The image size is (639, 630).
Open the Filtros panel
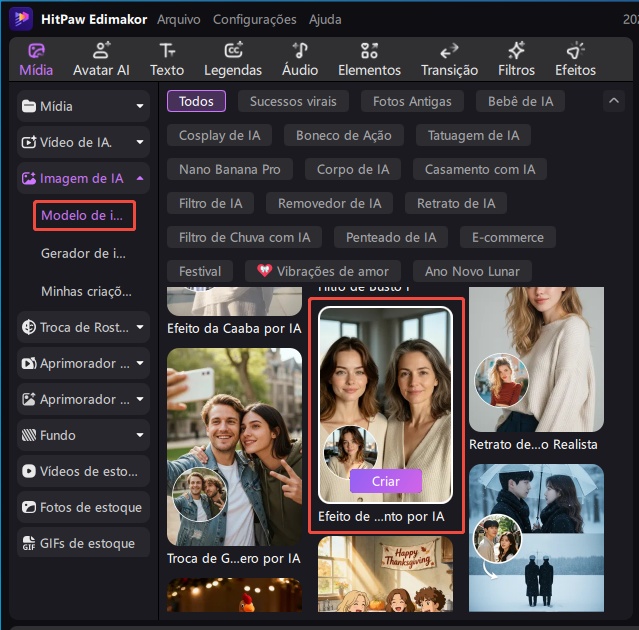tap(517, 59)
